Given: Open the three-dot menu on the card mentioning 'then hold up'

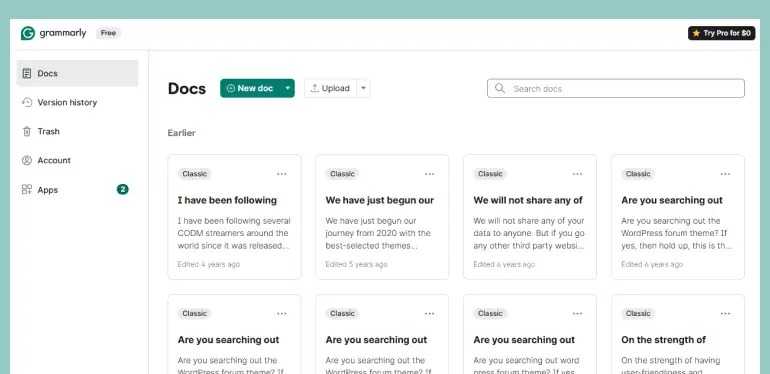Looking at the screenshot, I should point(725,174).
